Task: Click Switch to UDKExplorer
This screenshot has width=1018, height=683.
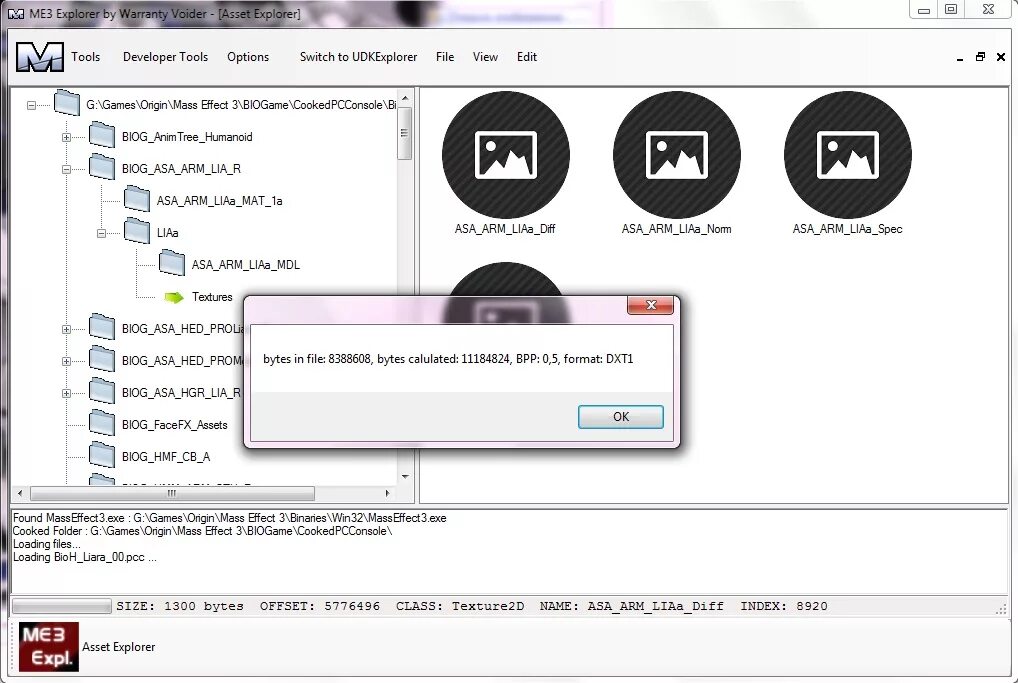Action: coord(358,57)
